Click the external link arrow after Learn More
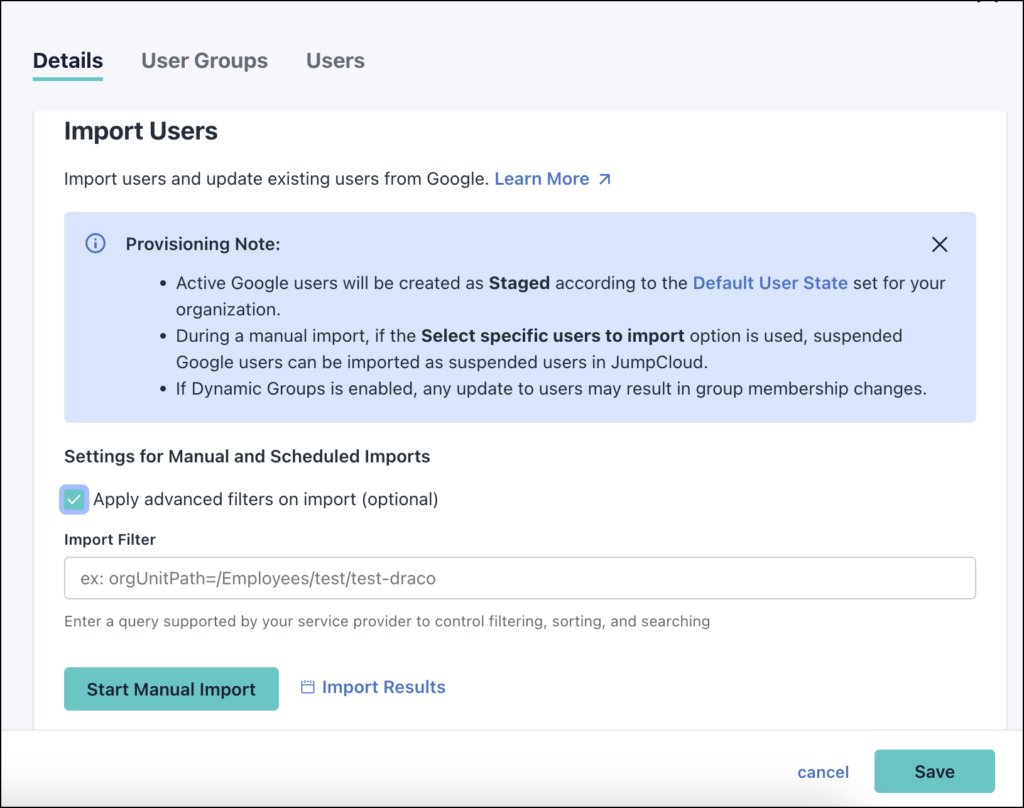Viewport: 1024px width, 808px height. (604, 178)
